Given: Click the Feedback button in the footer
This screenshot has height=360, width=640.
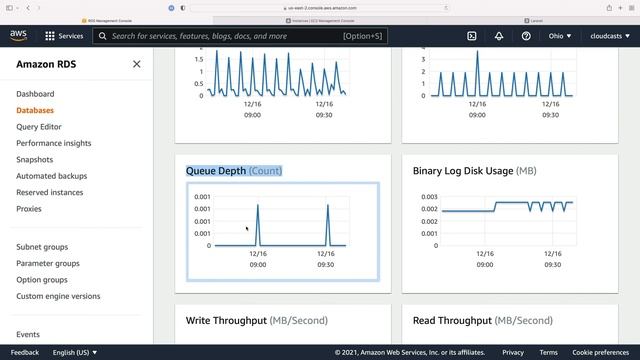Looking at the screenshot, I should click(x=25, y=352).
